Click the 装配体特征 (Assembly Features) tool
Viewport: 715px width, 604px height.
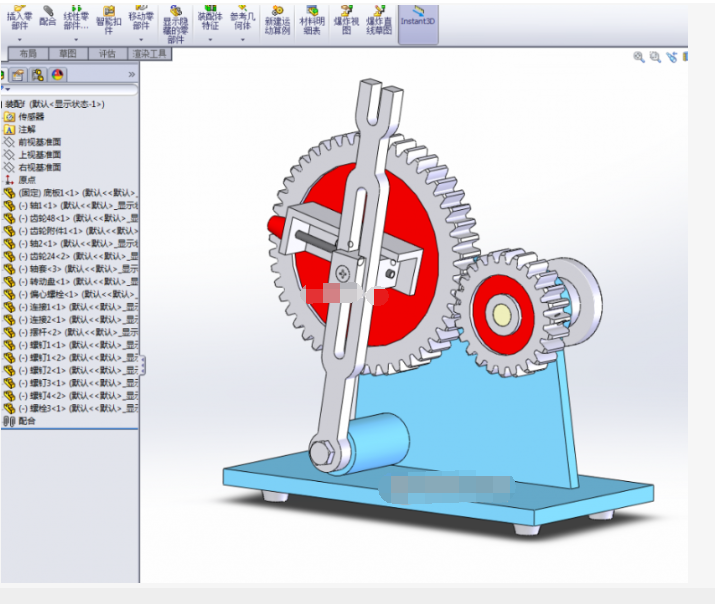point(210,18)
